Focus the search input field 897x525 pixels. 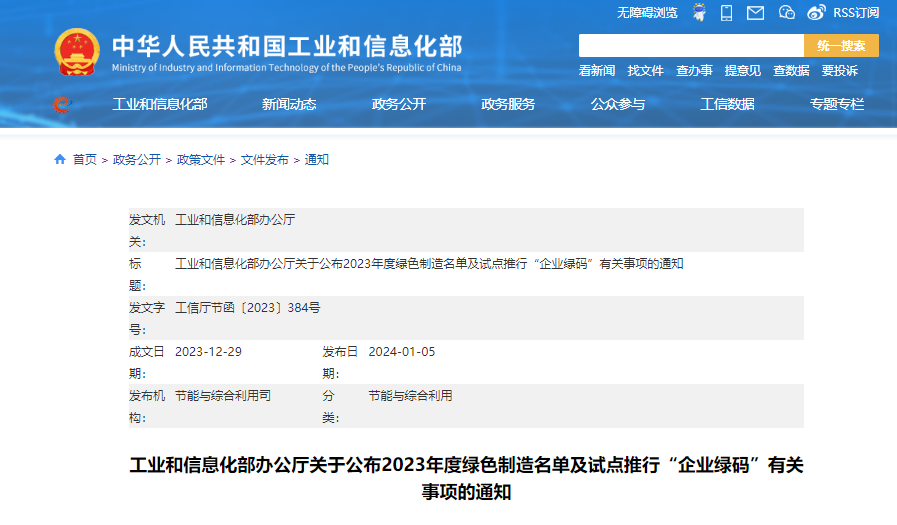tap(691, 46)
